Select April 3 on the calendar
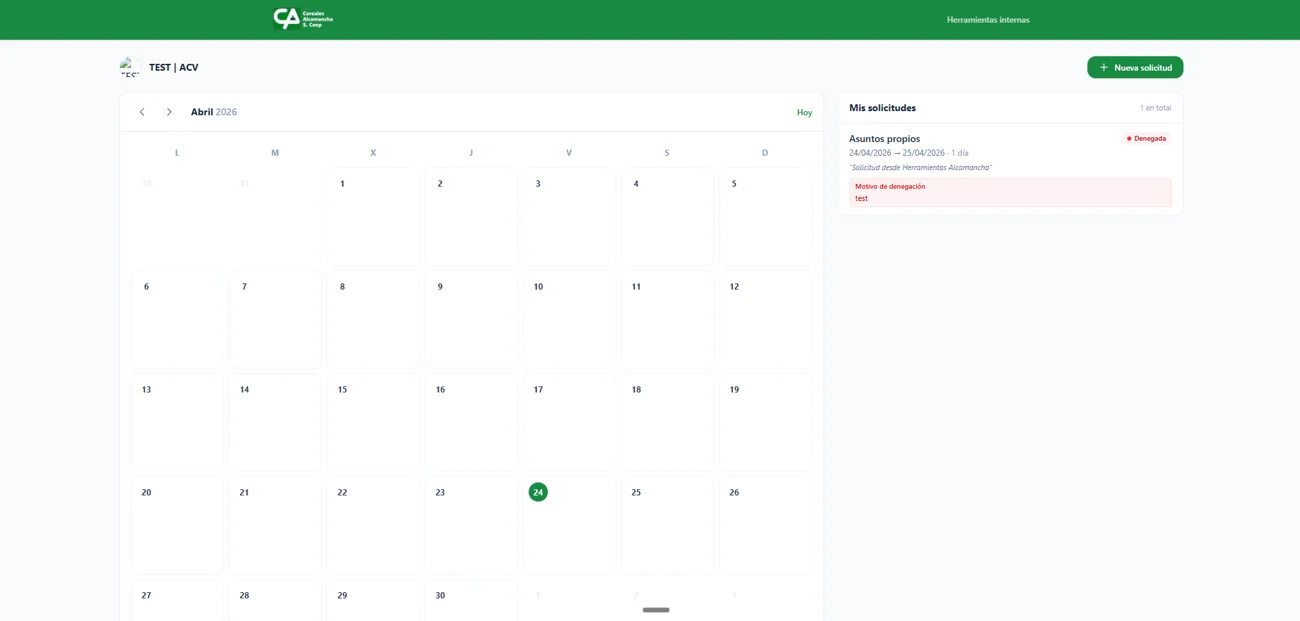Screen dimensions: 1300x621 pyautogui.click(x=569, y=217)
